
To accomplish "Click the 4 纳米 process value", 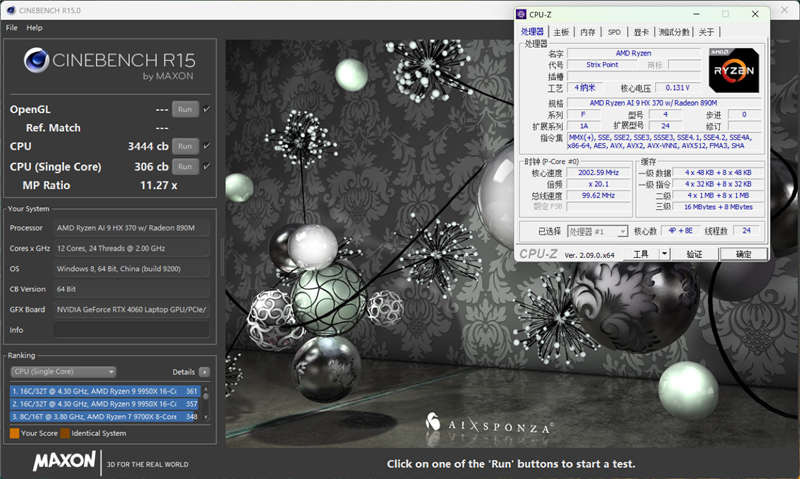I will coord(585,88).
